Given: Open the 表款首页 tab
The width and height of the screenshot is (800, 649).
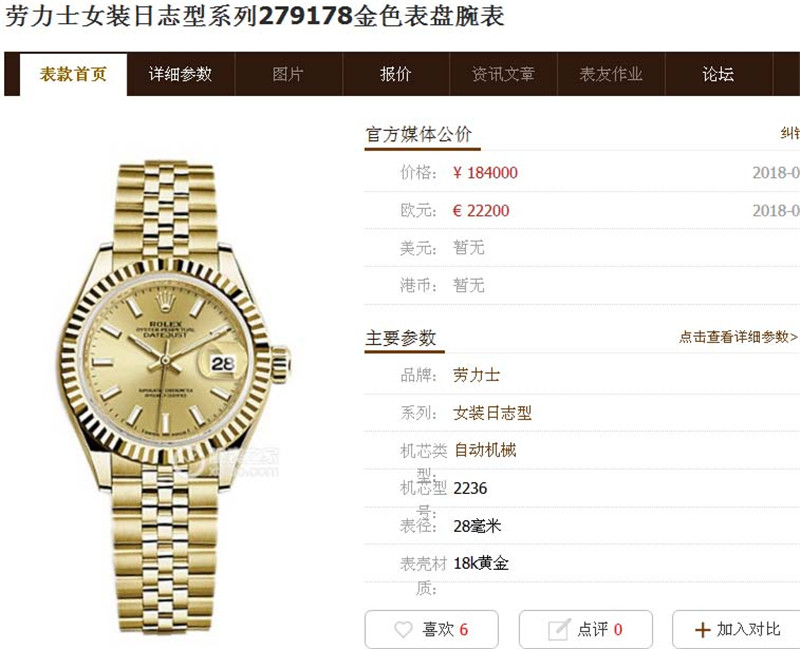Looking at the screenshot, I should tap(73, 74).
